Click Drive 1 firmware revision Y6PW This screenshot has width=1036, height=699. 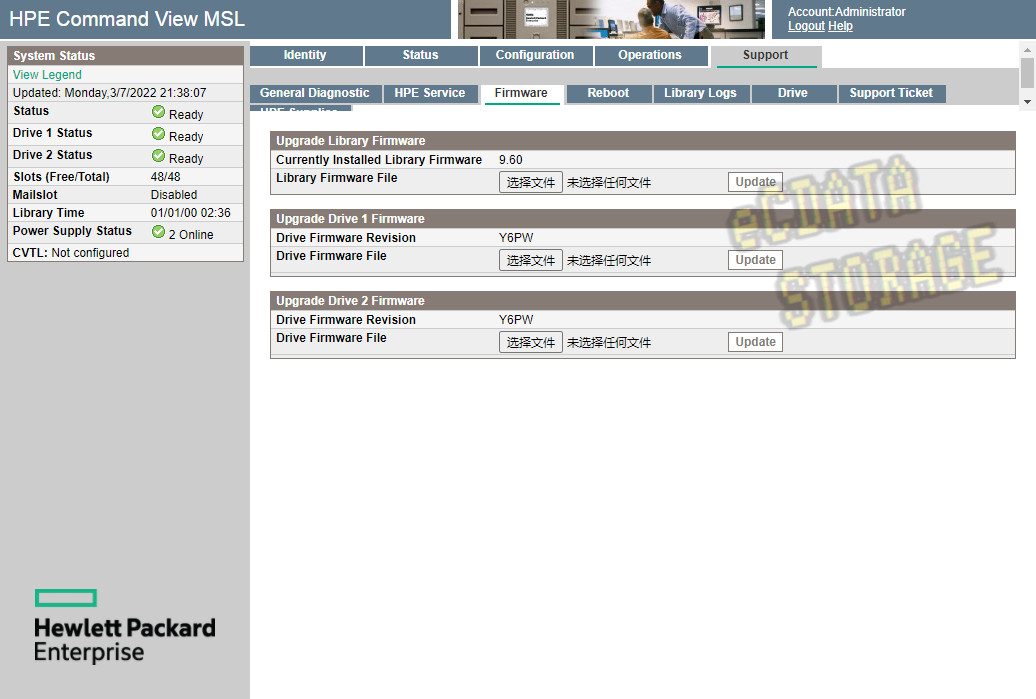point(516,238)
